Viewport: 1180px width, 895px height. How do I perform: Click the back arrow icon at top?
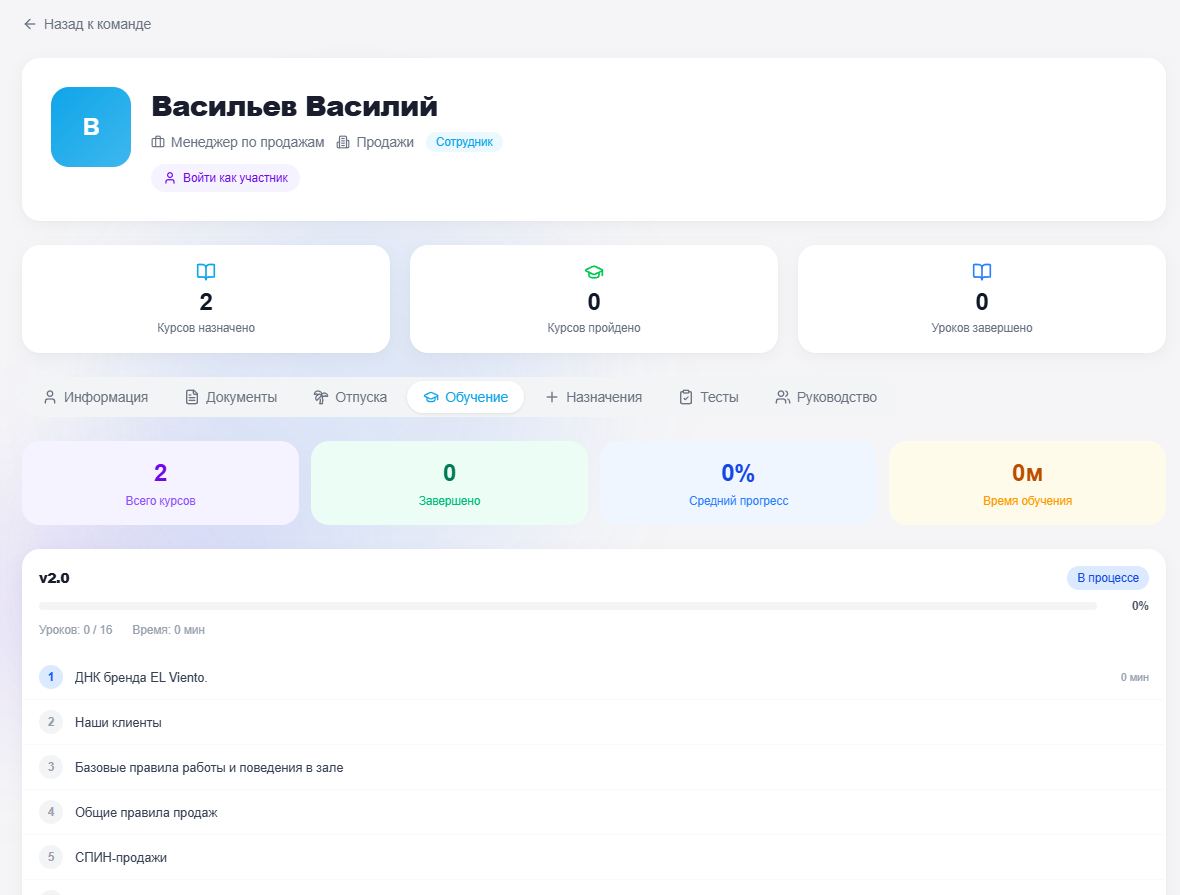29,24
